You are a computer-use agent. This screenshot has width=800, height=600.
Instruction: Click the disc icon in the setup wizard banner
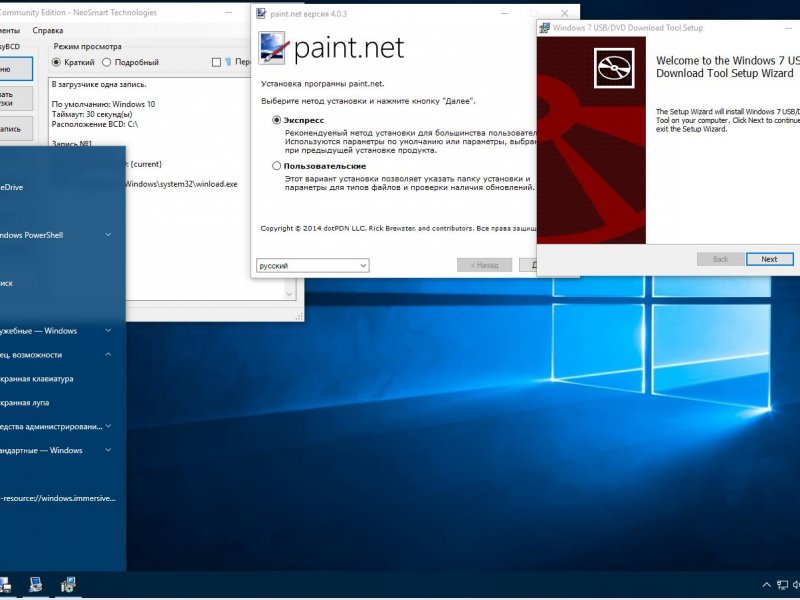pyautogui.click(x=614, y=68)
